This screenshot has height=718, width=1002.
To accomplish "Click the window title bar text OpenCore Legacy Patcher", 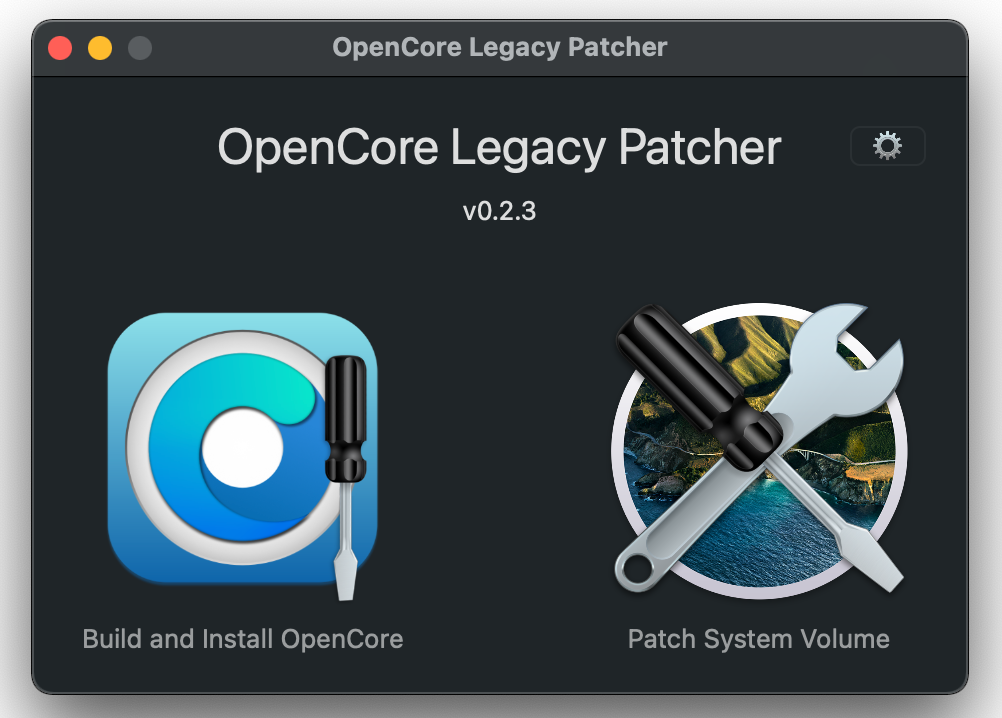I will click(x=500, y=47).
